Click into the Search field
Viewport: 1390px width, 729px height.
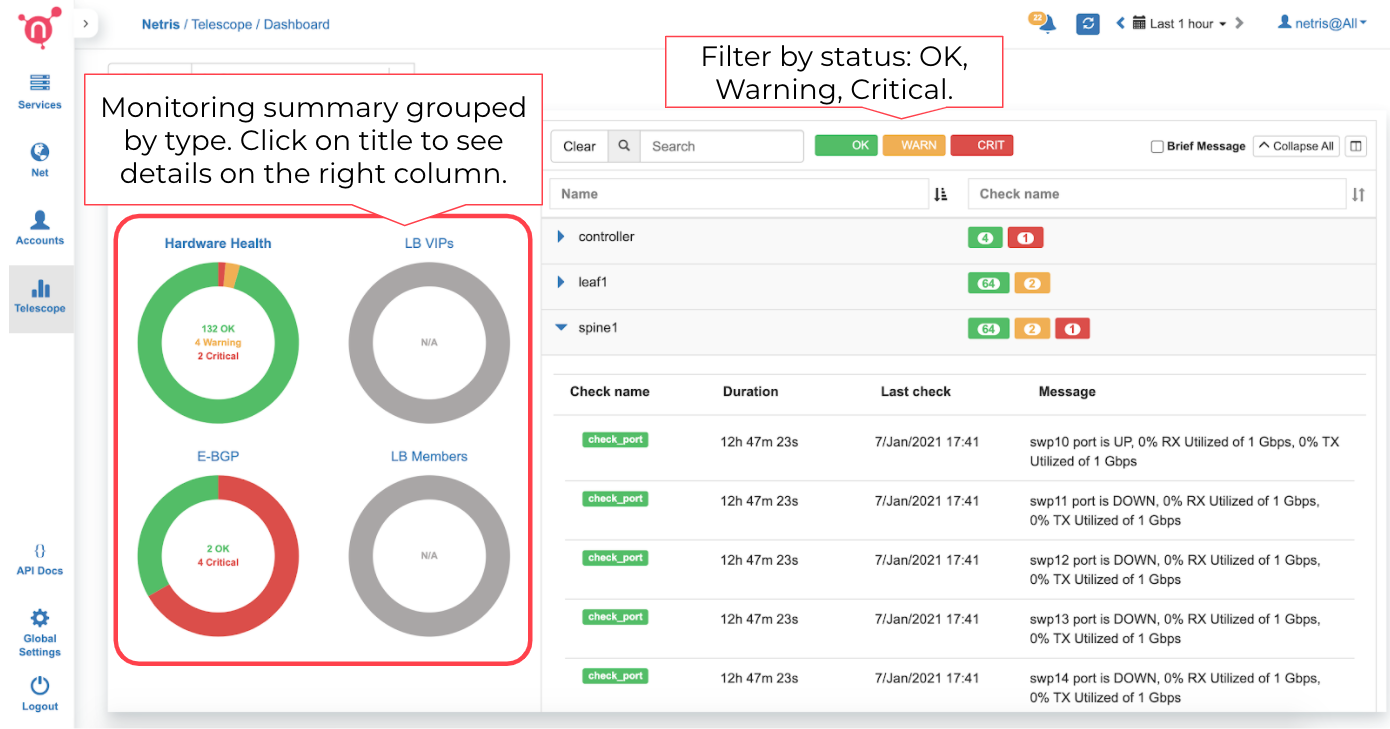click(722, 146)
